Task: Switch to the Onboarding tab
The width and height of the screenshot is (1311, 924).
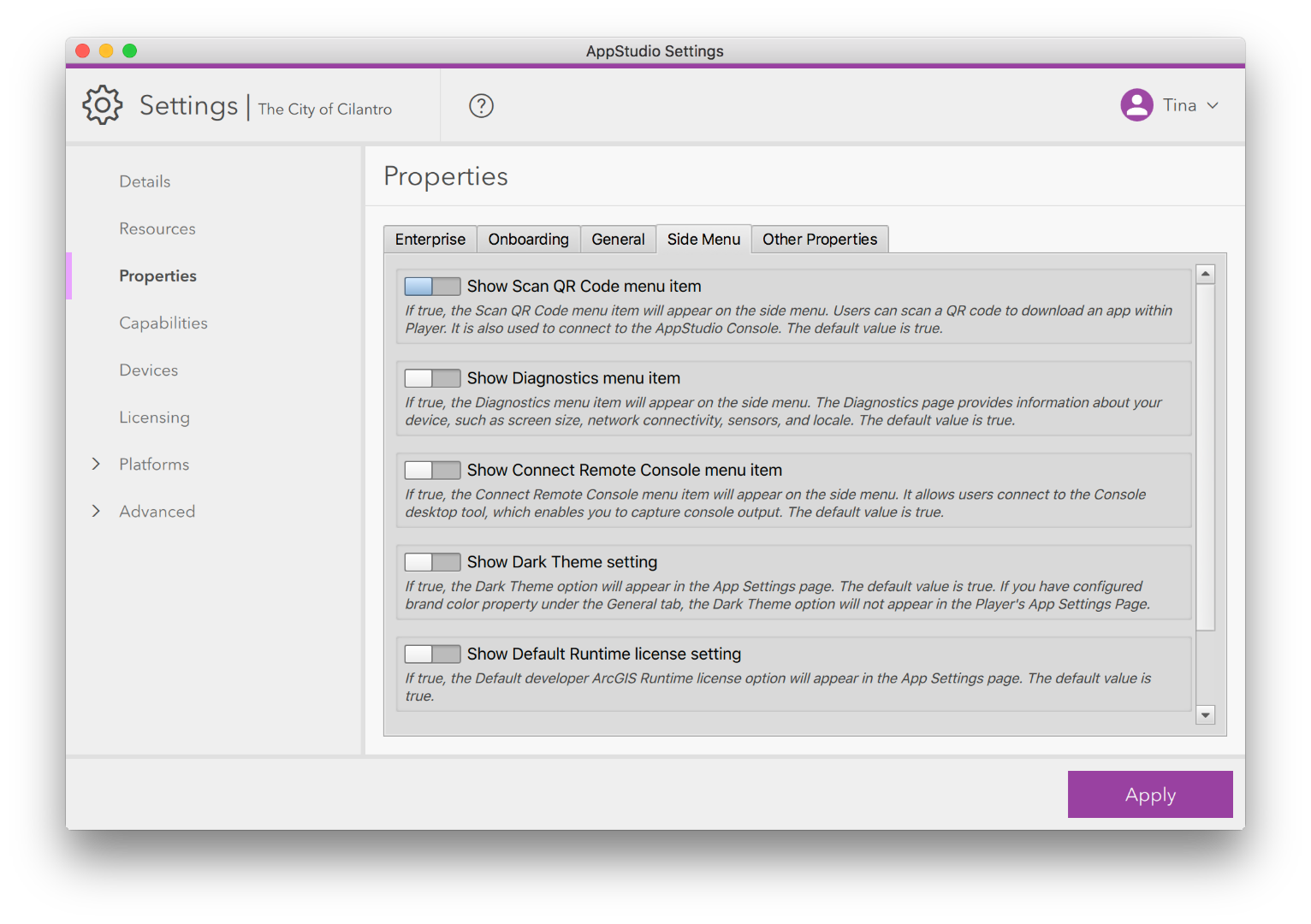Action: 529,240
